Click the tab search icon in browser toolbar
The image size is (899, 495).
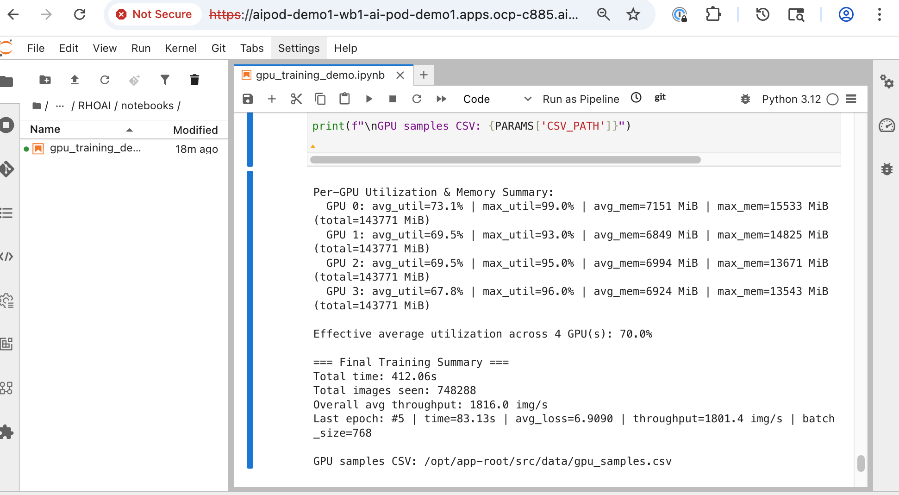pos(796,14)
